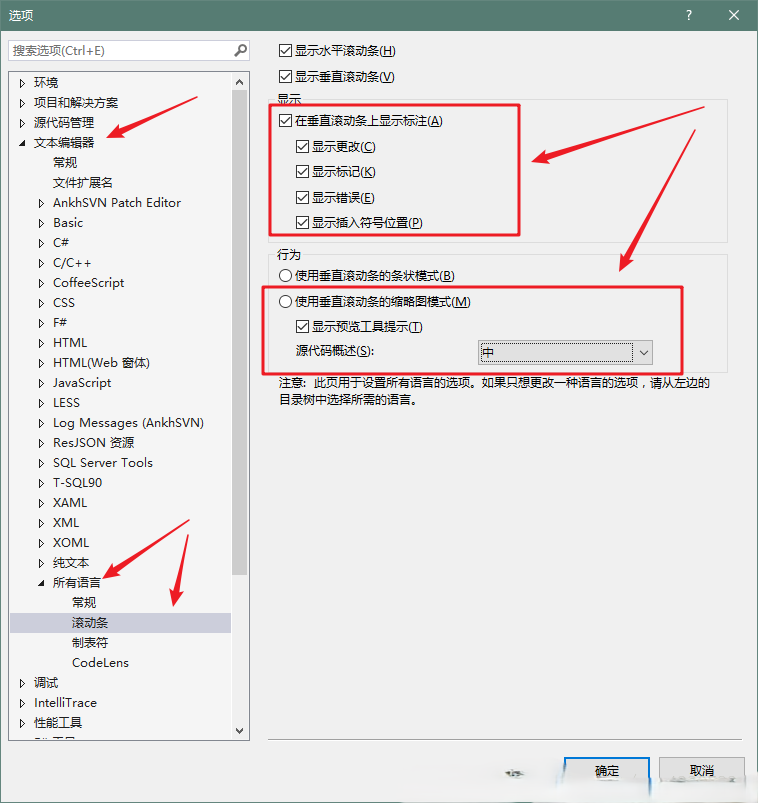Select 常规 under 所有语言

[x=84, y=603]
